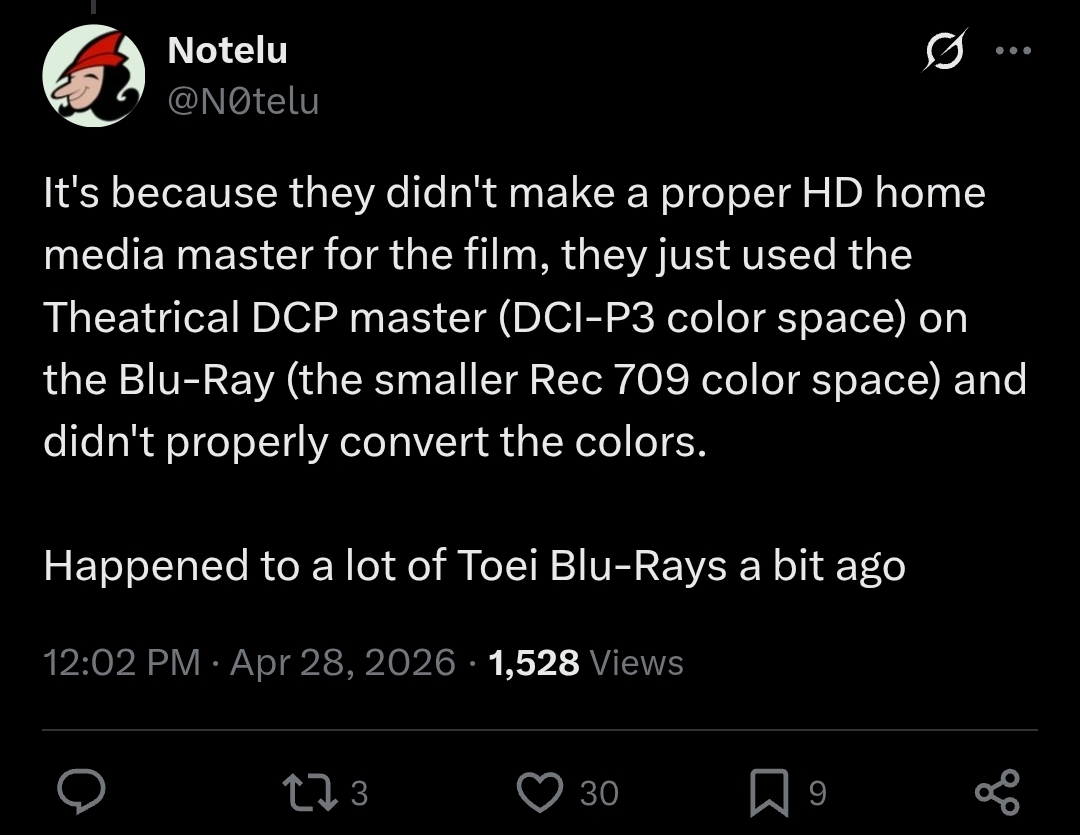Repost this tweet using the retweet arrows icon
Screen dimensions: 1080x835
(310, 792)
